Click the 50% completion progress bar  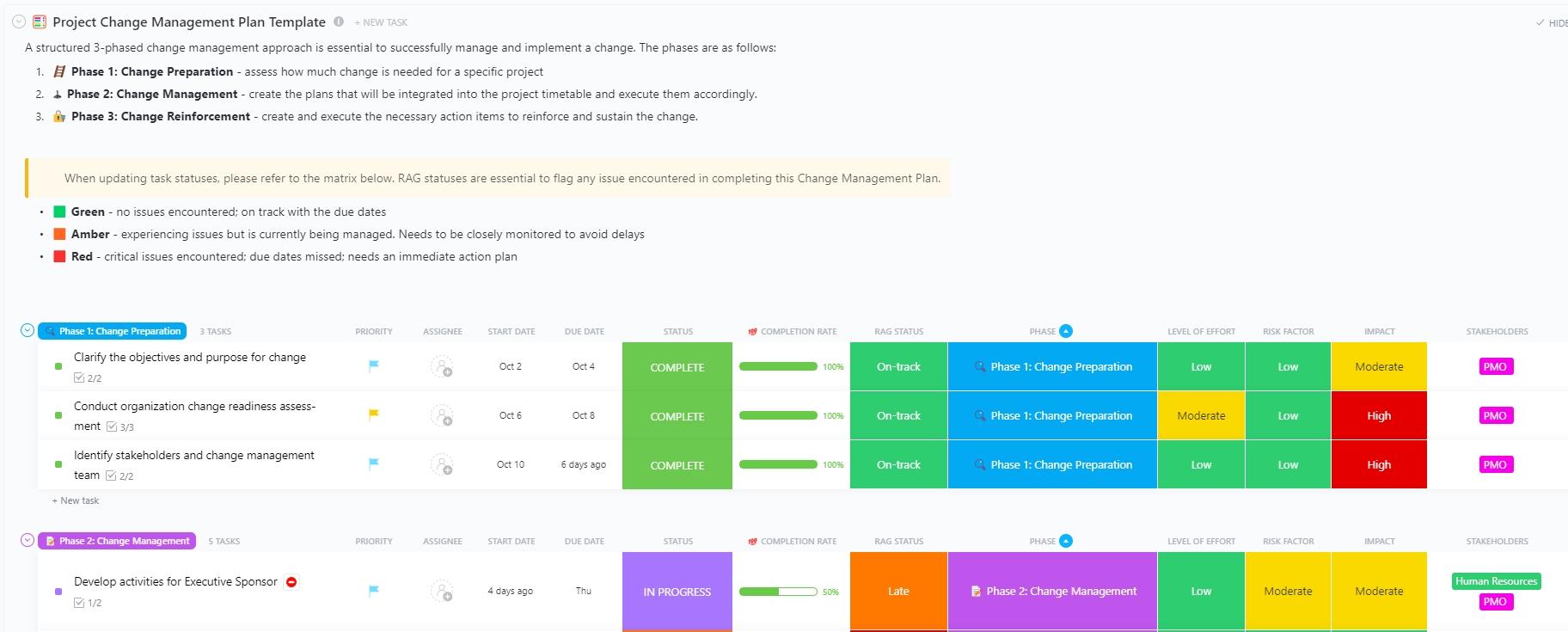point(778,592)
